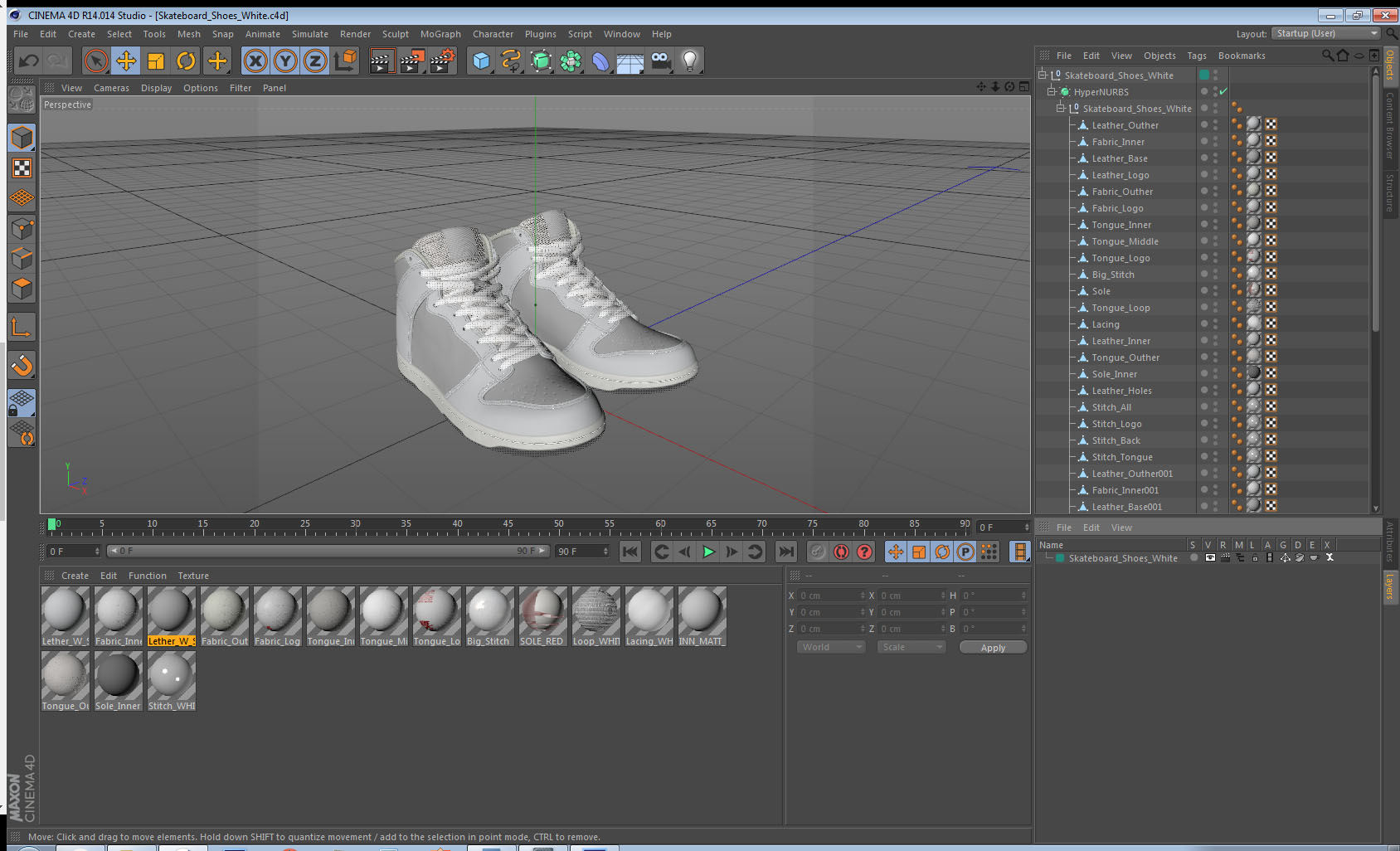The image size is (1400, 851).
Task: Toggle Lacing object visibility dots
Action: coord(1216,323)
